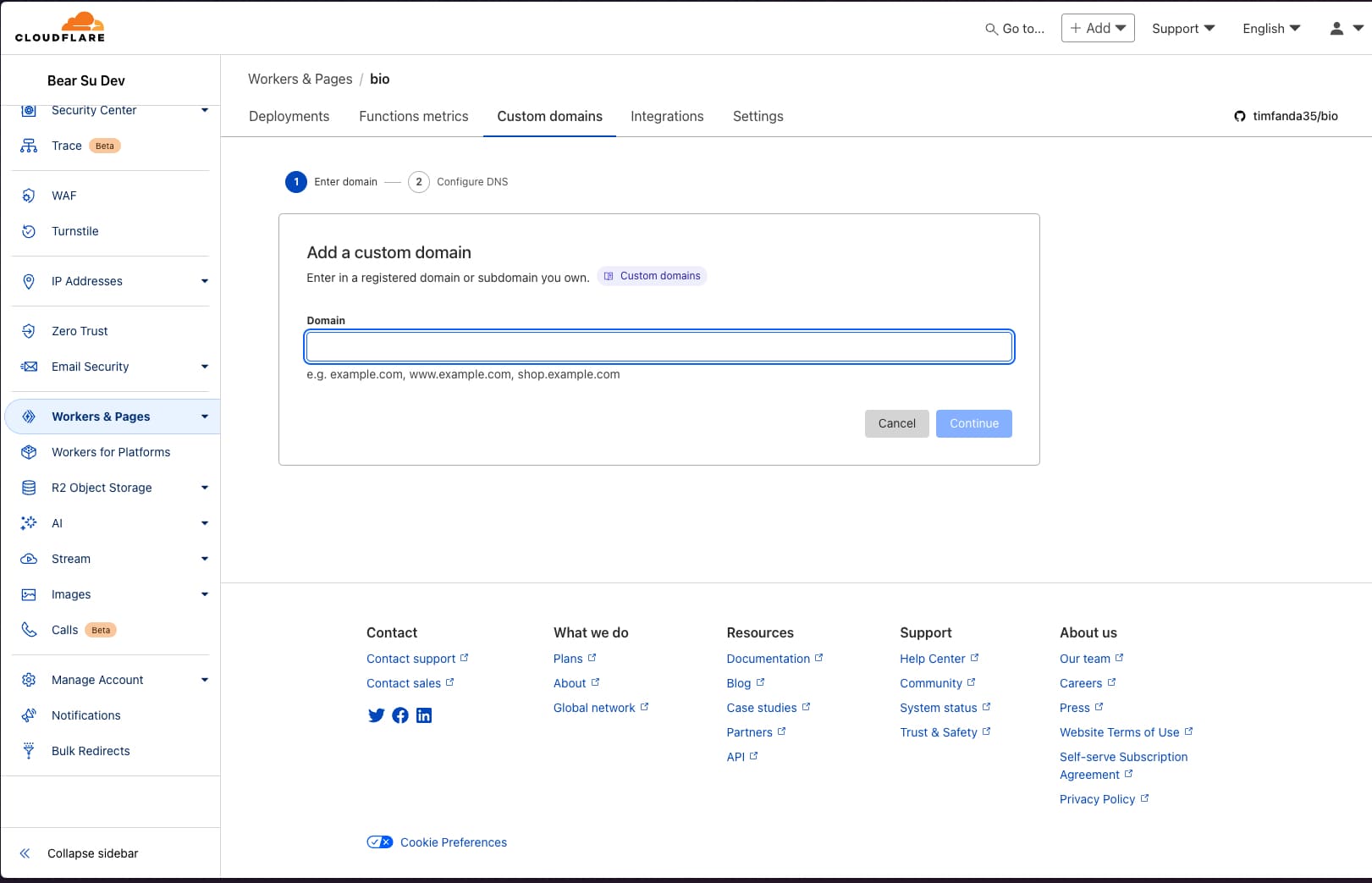Click the Stream cloud icon
The image size is (1372, 883).
coord(29,559)
